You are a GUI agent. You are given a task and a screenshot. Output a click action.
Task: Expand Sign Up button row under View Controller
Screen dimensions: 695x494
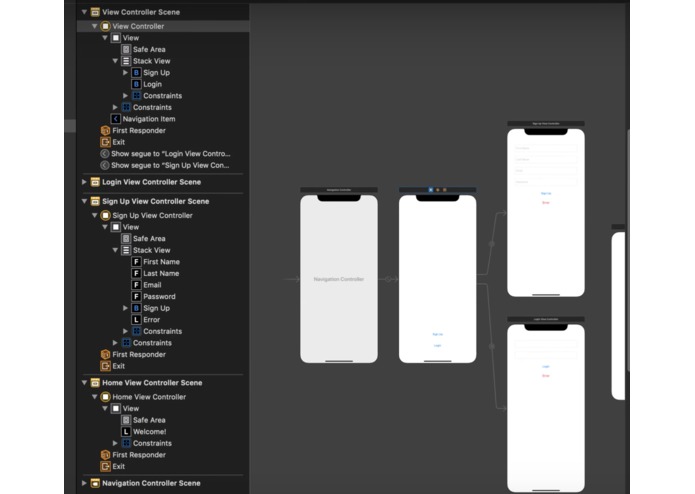[125, 72]
